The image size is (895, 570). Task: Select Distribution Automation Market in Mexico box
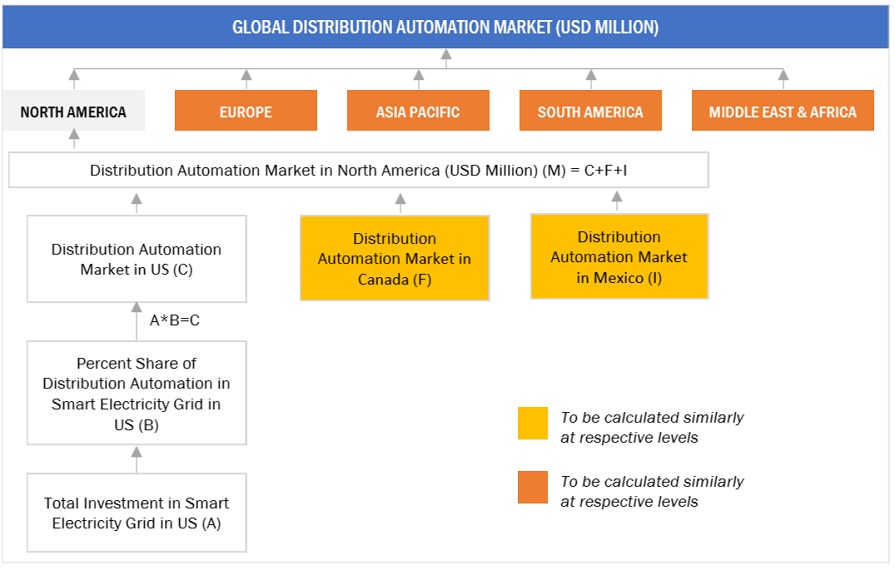(619, 256)
